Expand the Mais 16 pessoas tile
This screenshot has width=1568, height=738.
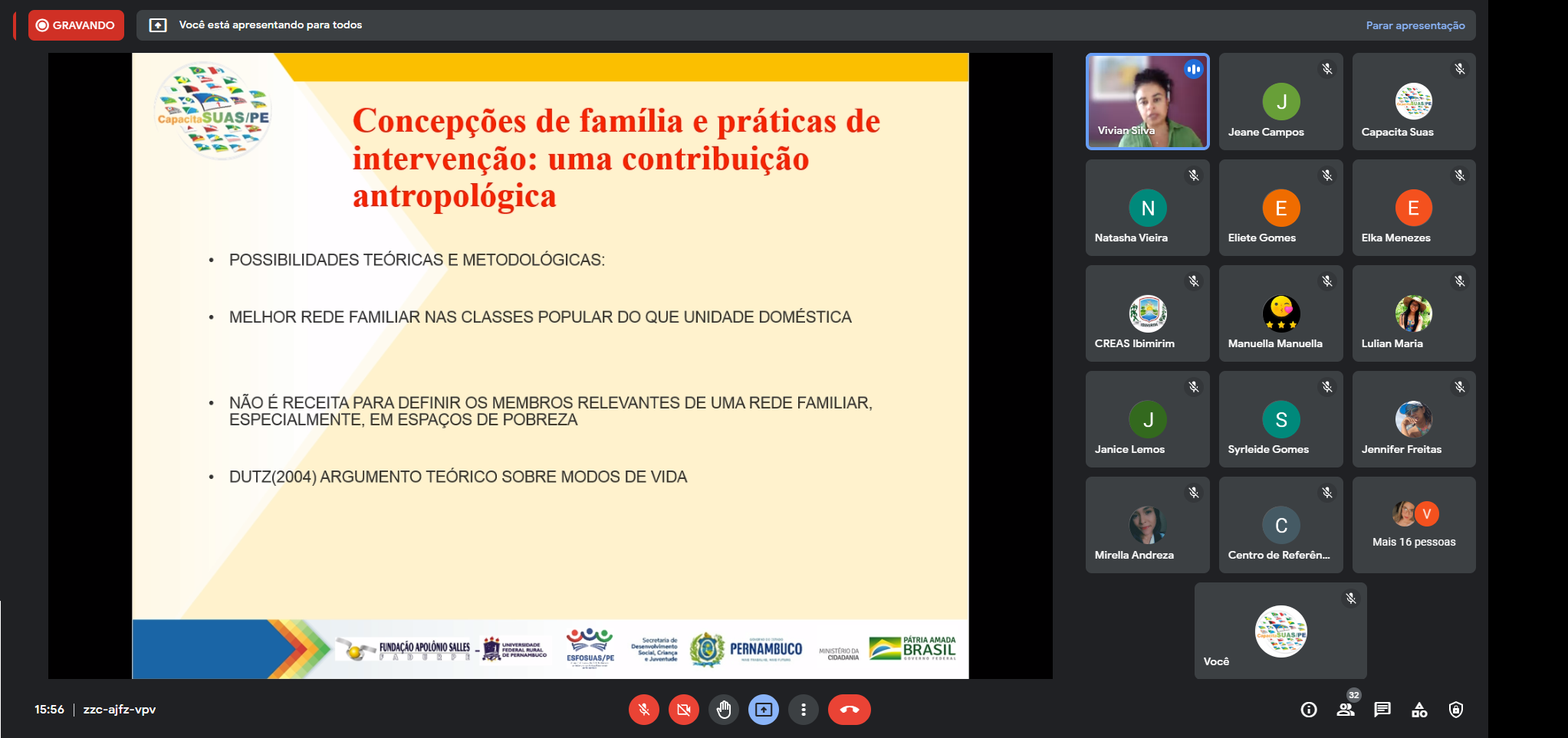(1414, 525)
